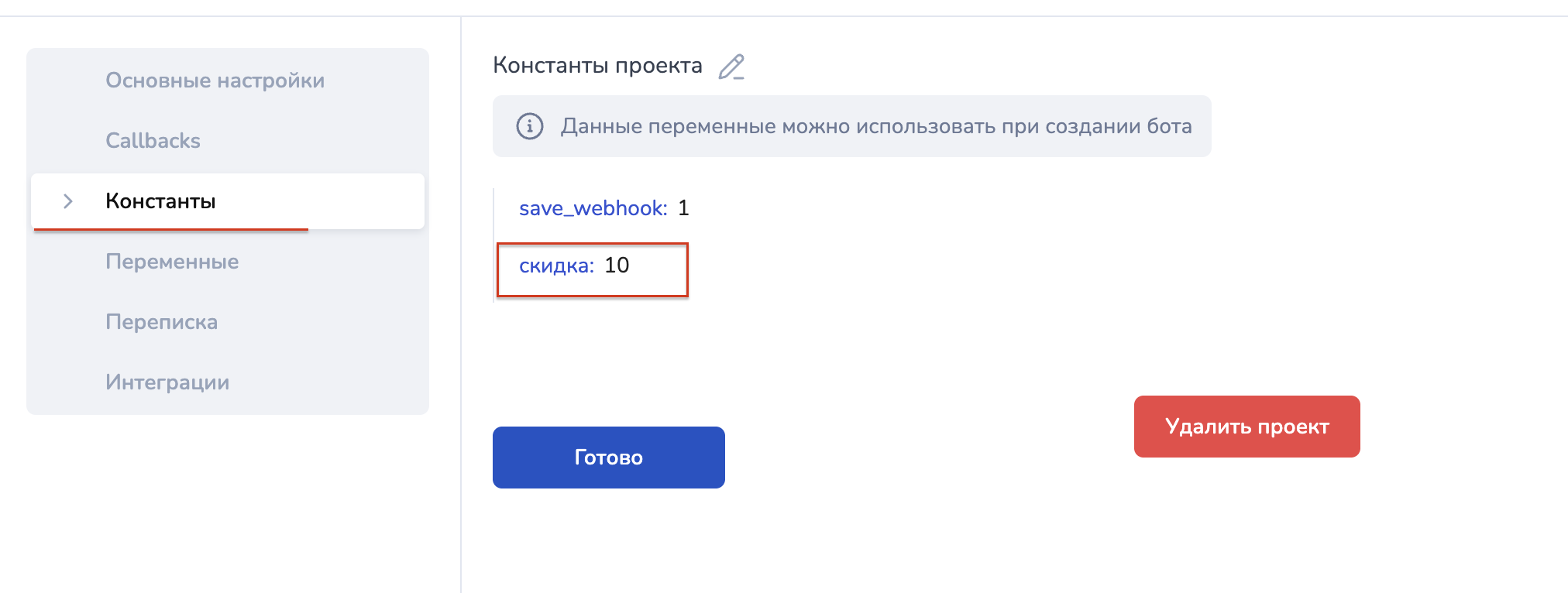The width and height of the screenshot is (1568, 593).
Task: Click the info banner text about переменные
Action: [876, 126]
